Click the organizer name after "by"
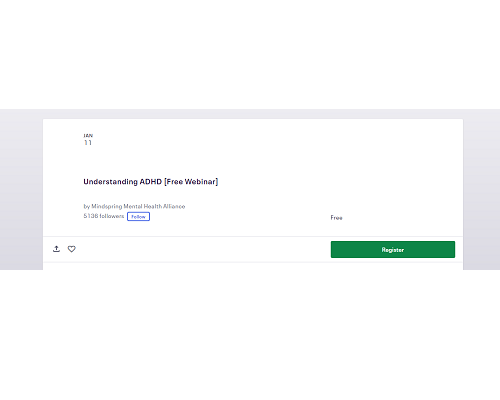Viewport: 500px width, 400px height. (x=138, y=206)
